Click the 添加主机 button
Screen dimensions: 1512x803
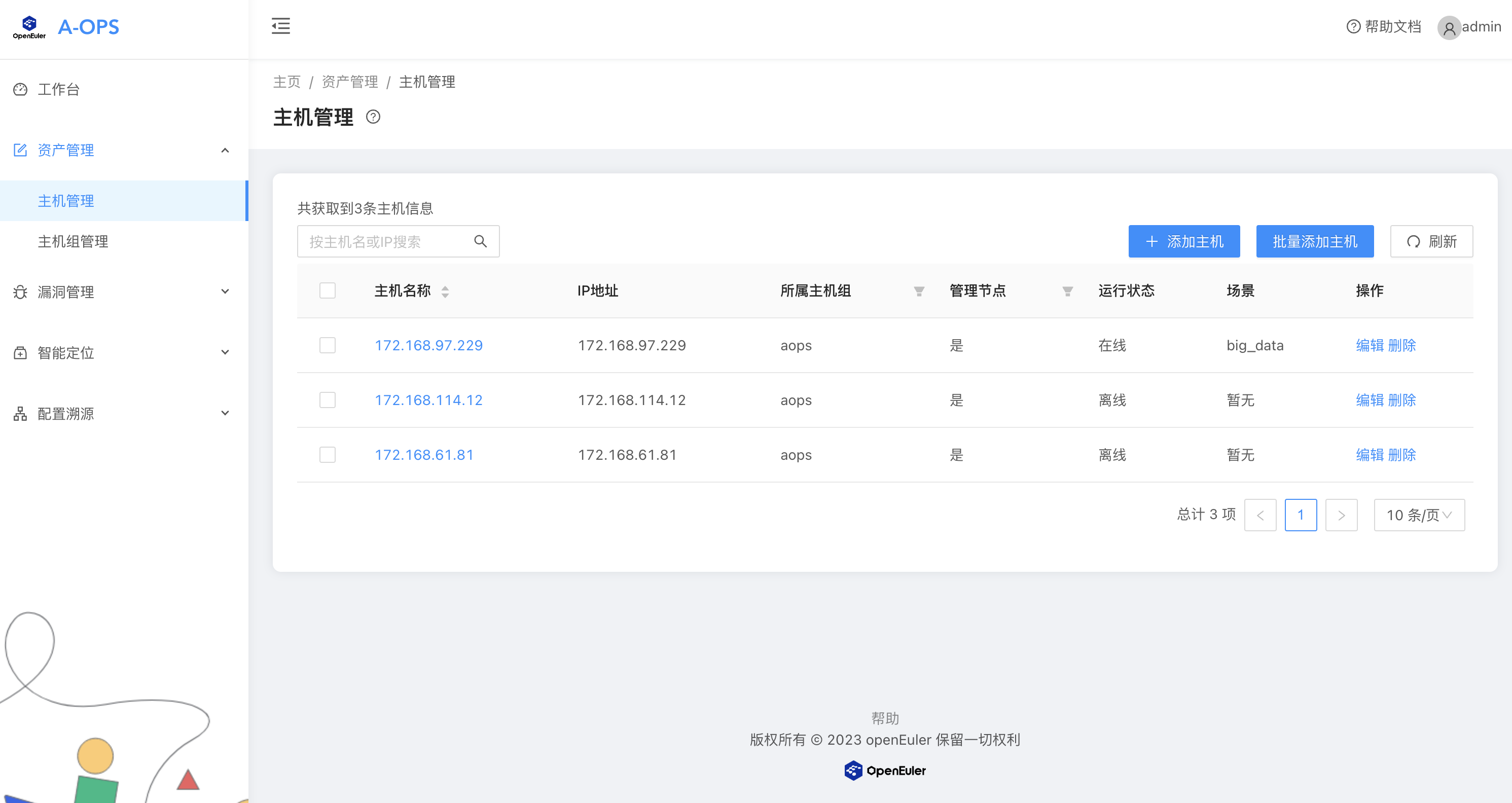coord(1183,241)
